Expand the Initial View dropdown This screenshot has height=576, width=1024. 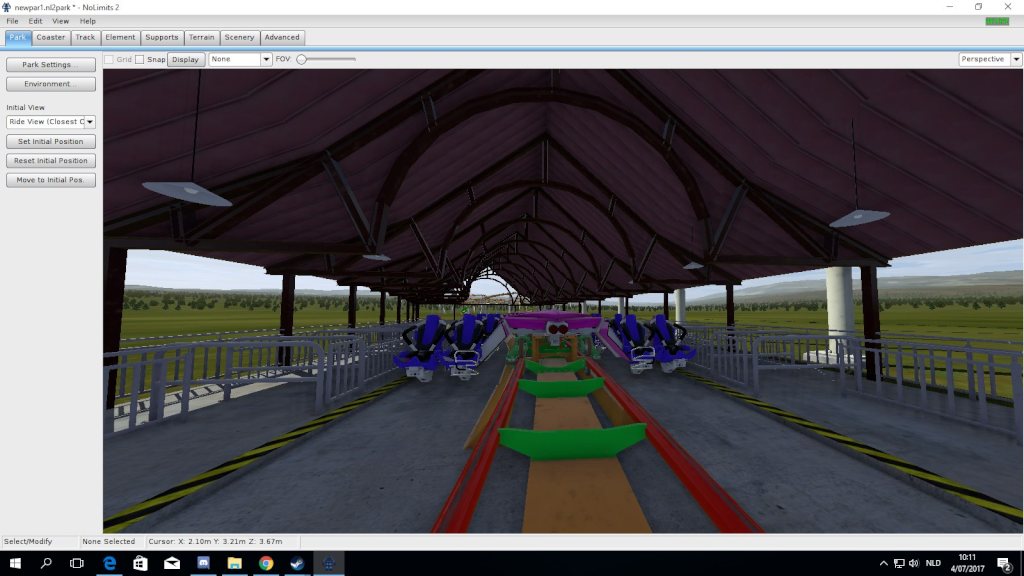(x=89, y=122)
